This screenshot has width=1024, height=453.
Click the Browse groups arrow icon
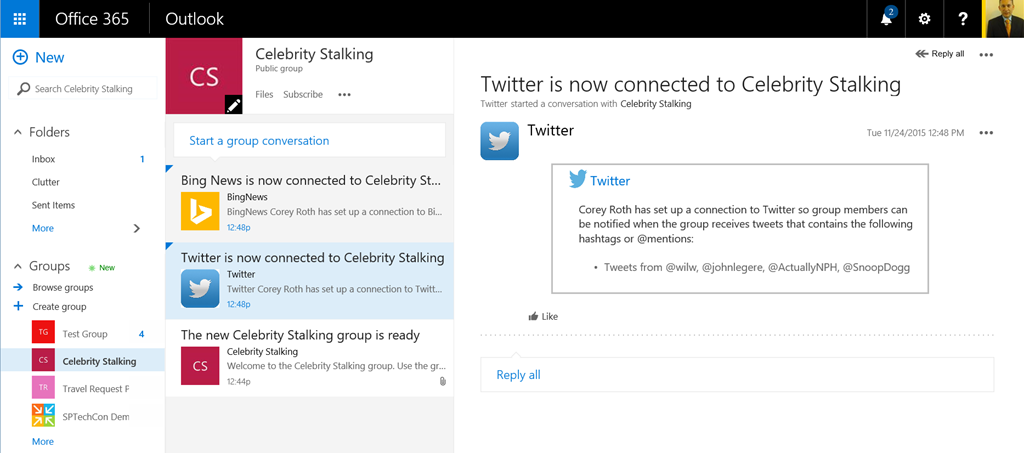[18, 287]
